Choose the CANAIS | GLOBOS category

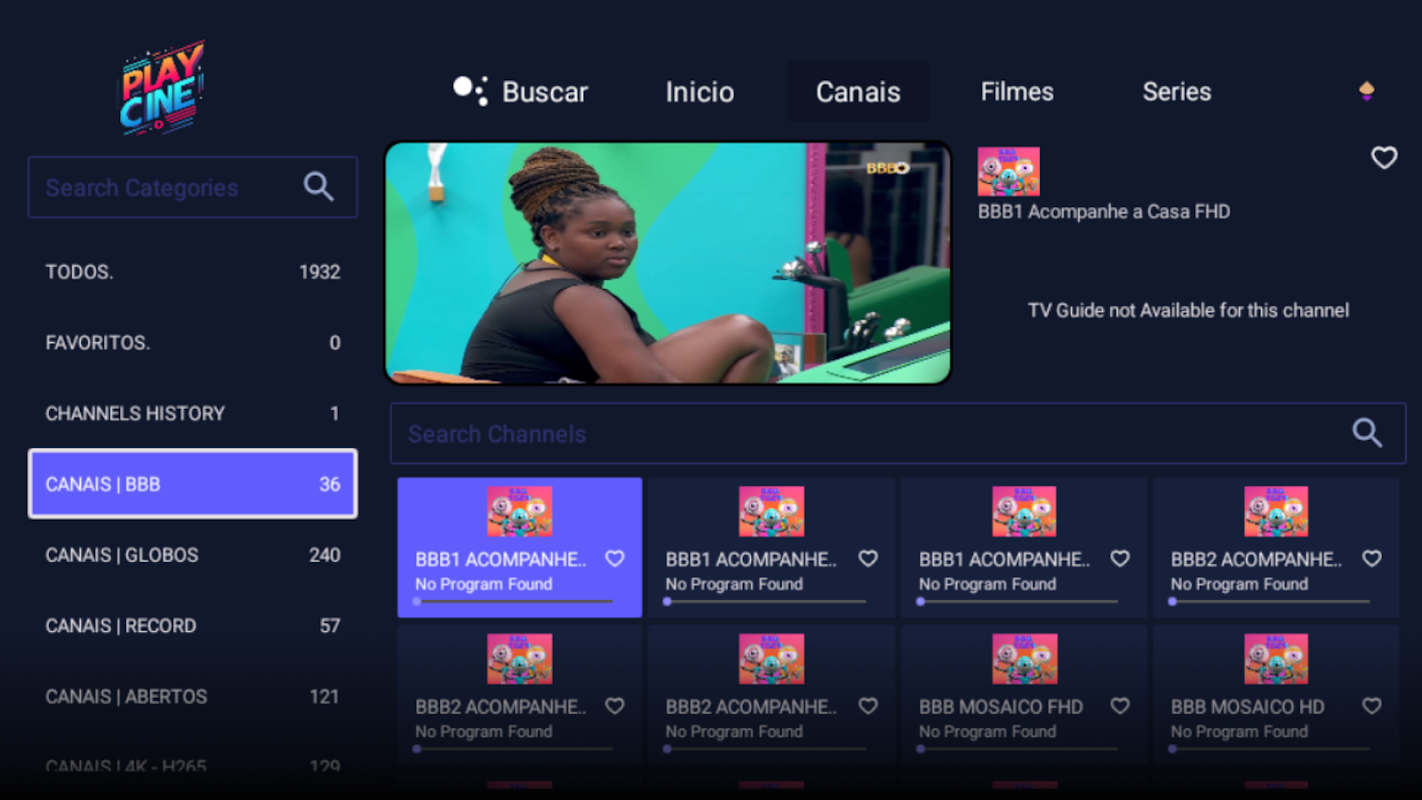[x=193, y=555]
